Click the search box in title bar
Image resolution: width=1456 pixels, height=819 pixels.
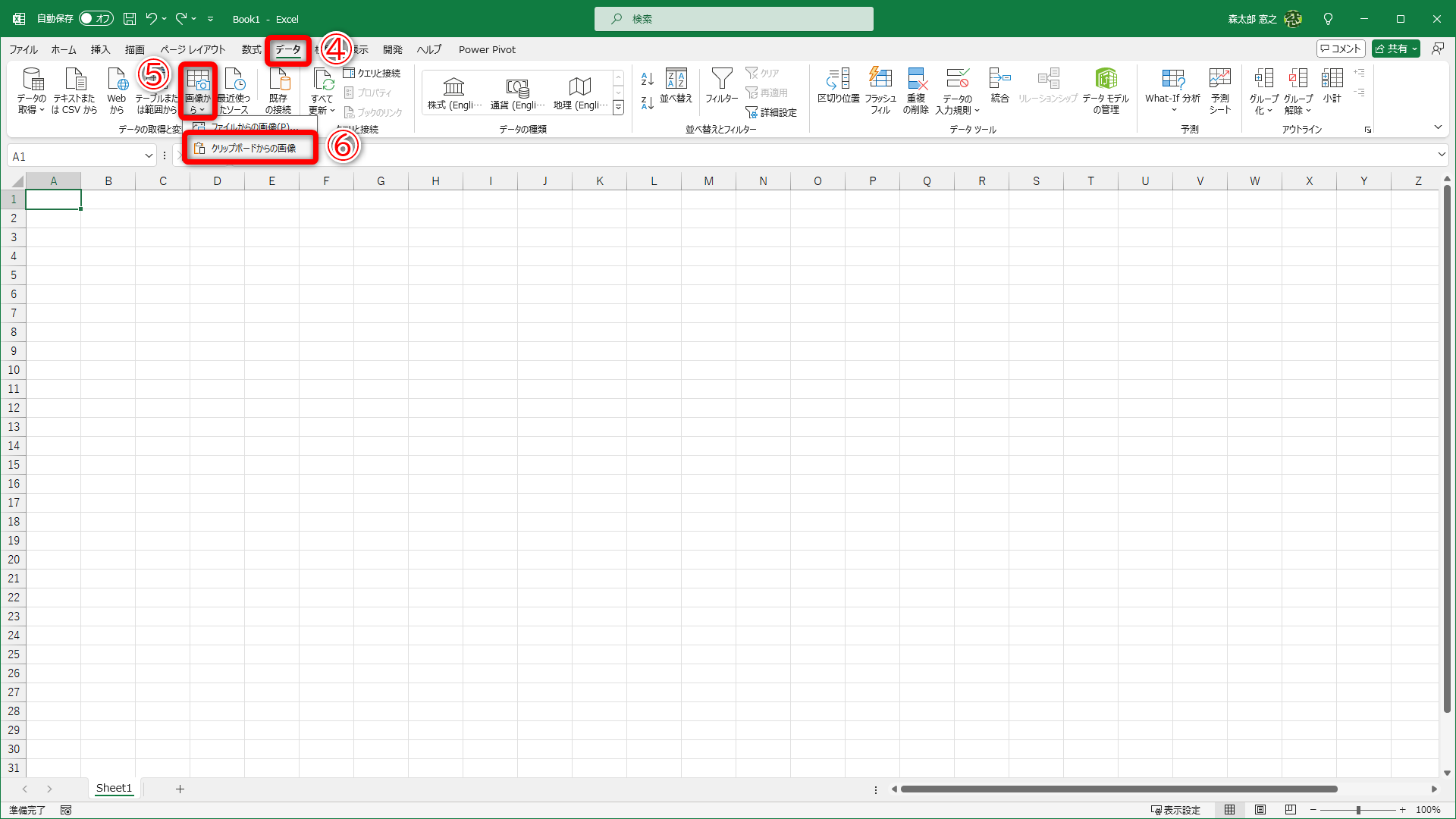coord(733,19)
